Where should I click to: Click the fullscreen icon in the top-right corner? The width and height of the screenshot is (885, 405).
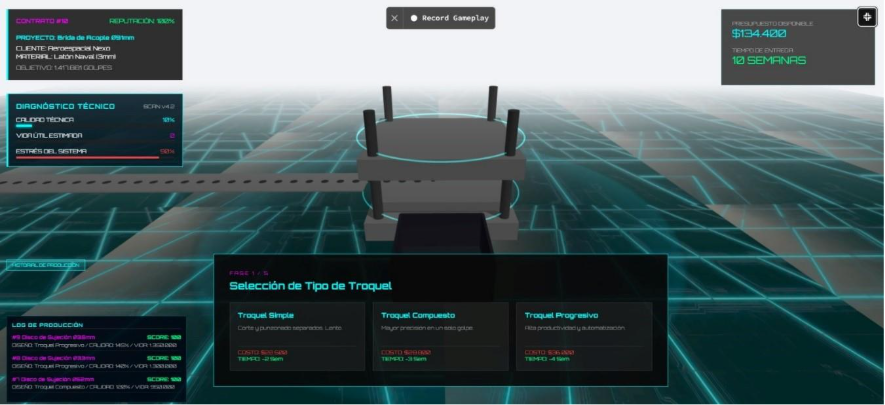pos(867,17)
